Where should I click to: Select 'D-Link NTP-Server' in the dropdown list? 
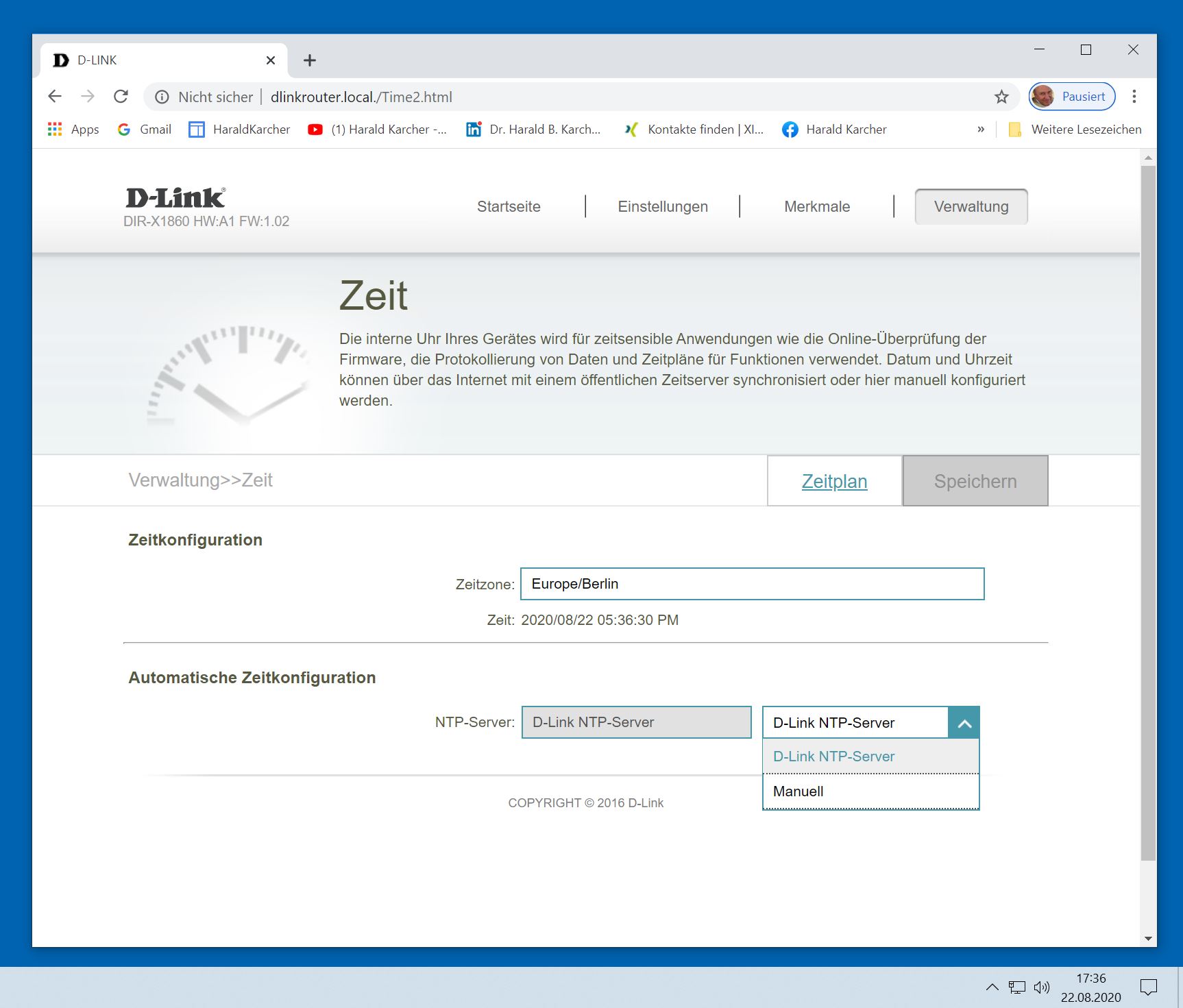click(871, 757)
